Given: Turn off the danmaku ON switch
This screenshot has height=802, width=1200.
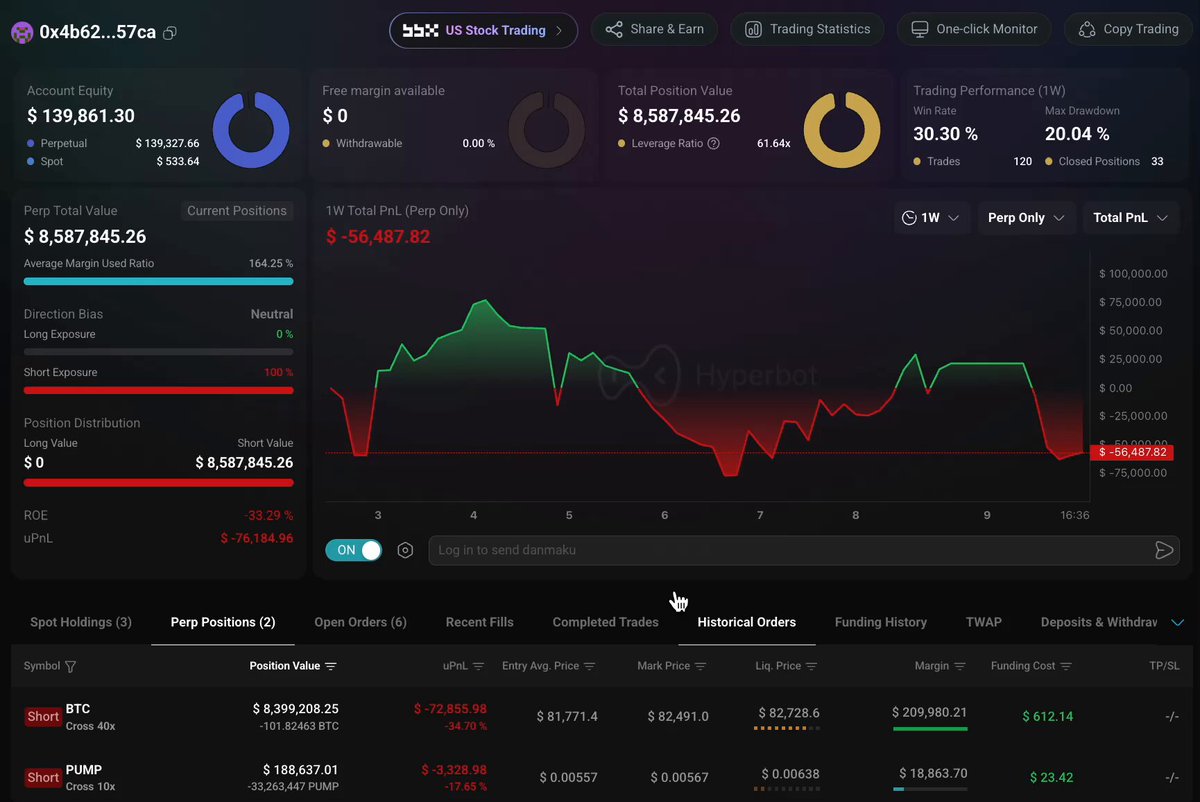Looking at the screenshot, I should point(354,550).
